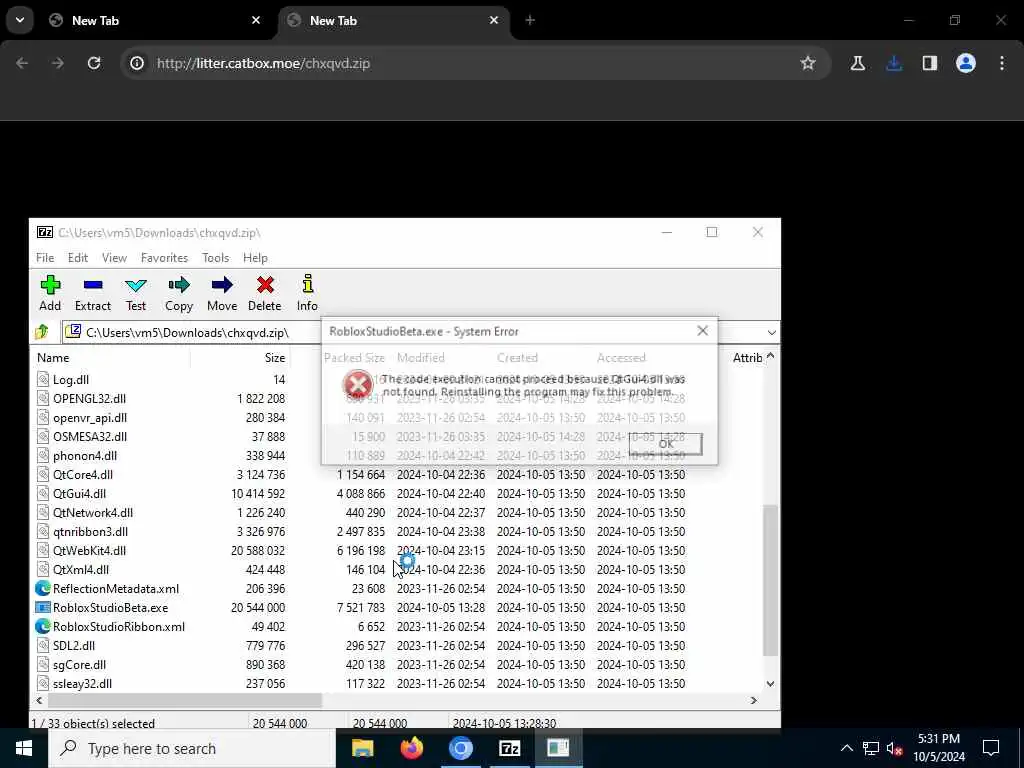Select QtGui4.dll in the file list

[x=79, y=494]
